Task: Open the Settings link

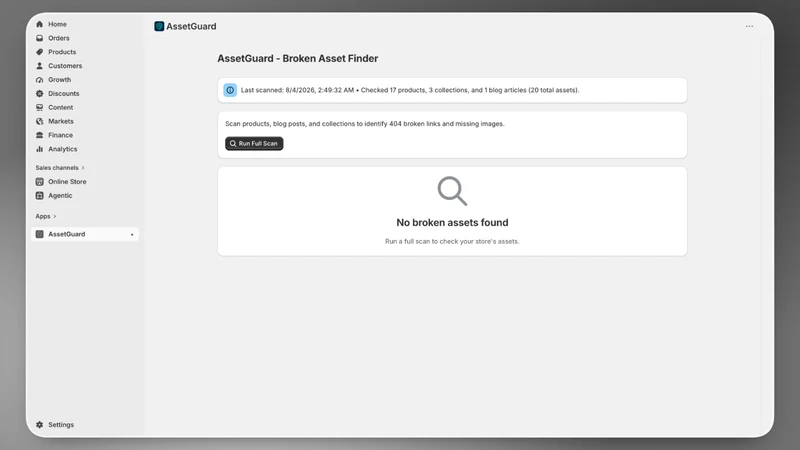Action: click(61, 424)
